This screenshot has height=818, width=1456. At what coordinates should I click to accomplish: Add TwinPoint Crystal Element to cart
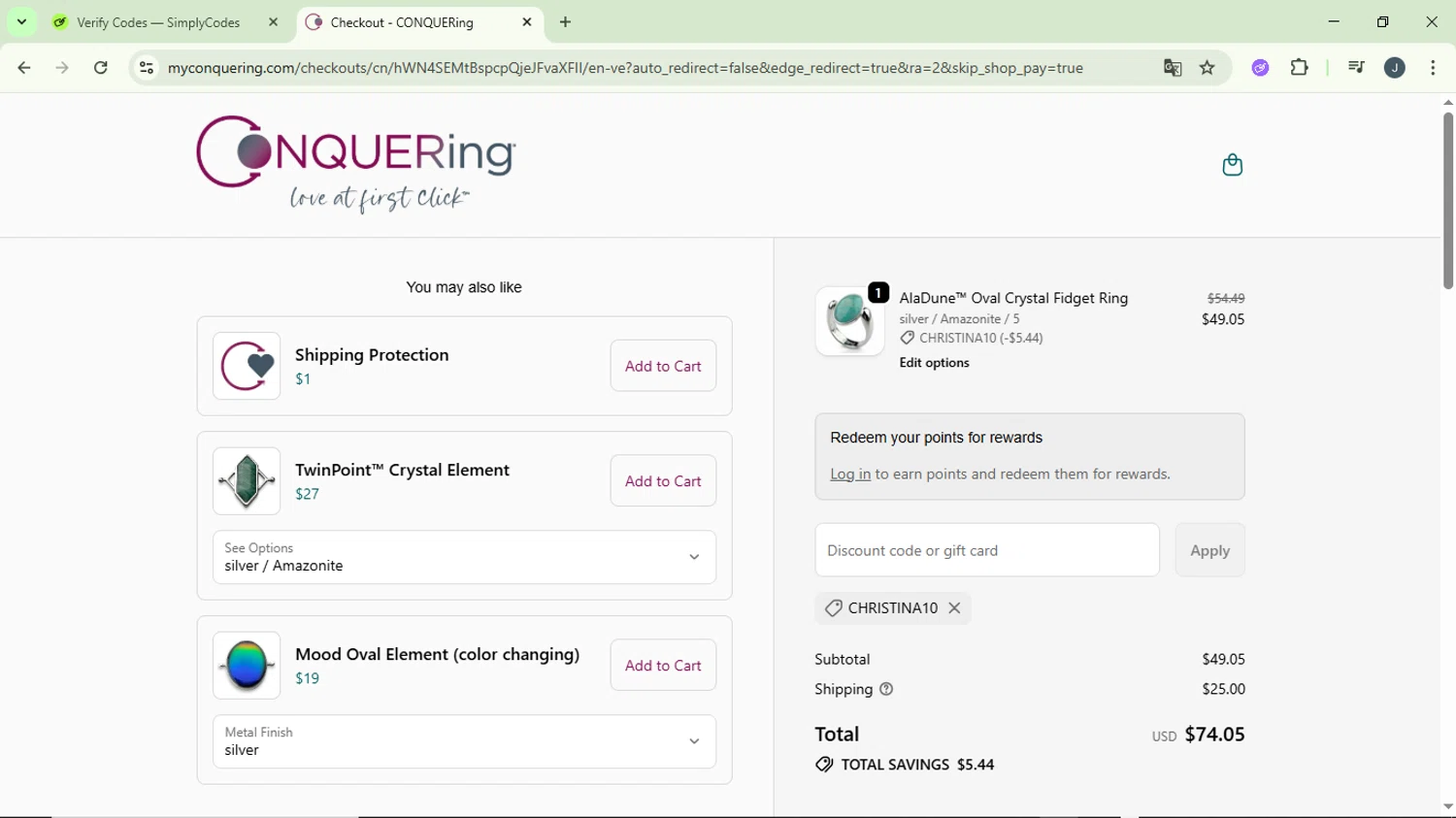663,481
